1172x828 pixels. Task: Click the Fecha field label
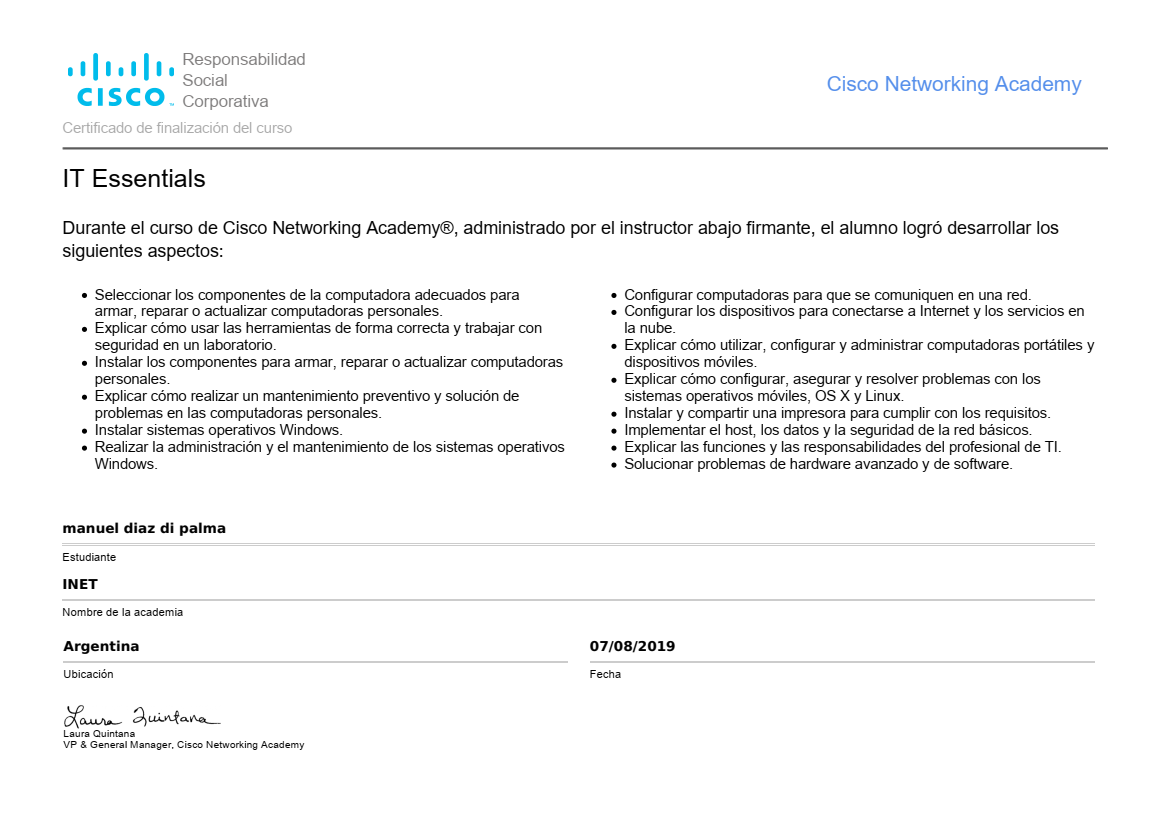click(x=605, y=674)
